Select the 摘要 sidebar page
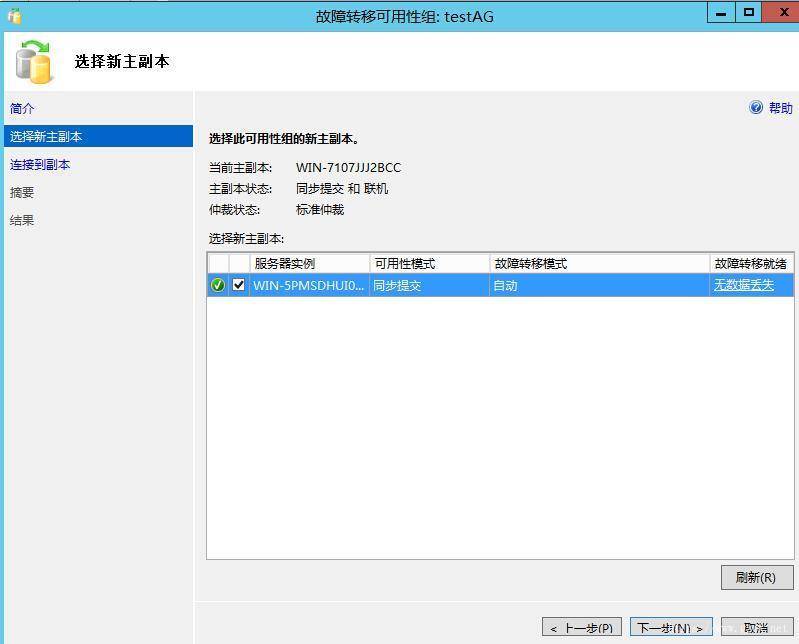799x644 pixels. point(22,192)
